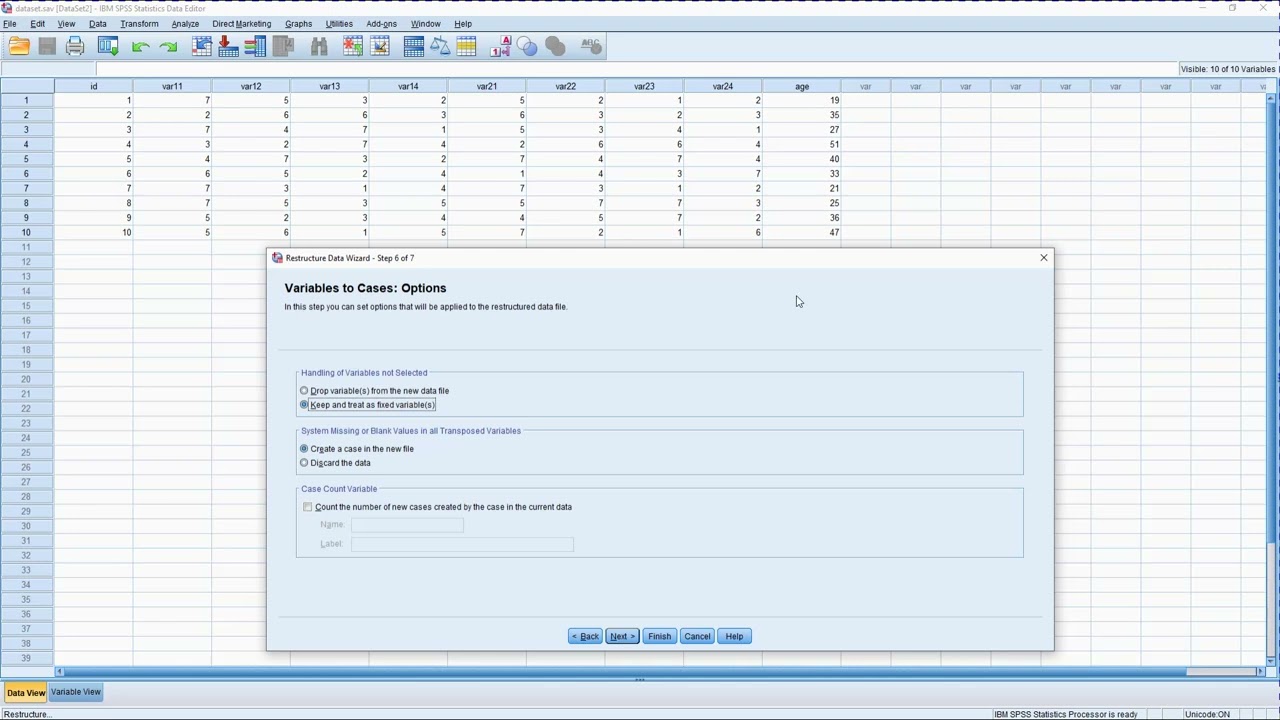Click age cell with value 47
Viewport: 1280px width, 720px height.
tap(802, 232)
